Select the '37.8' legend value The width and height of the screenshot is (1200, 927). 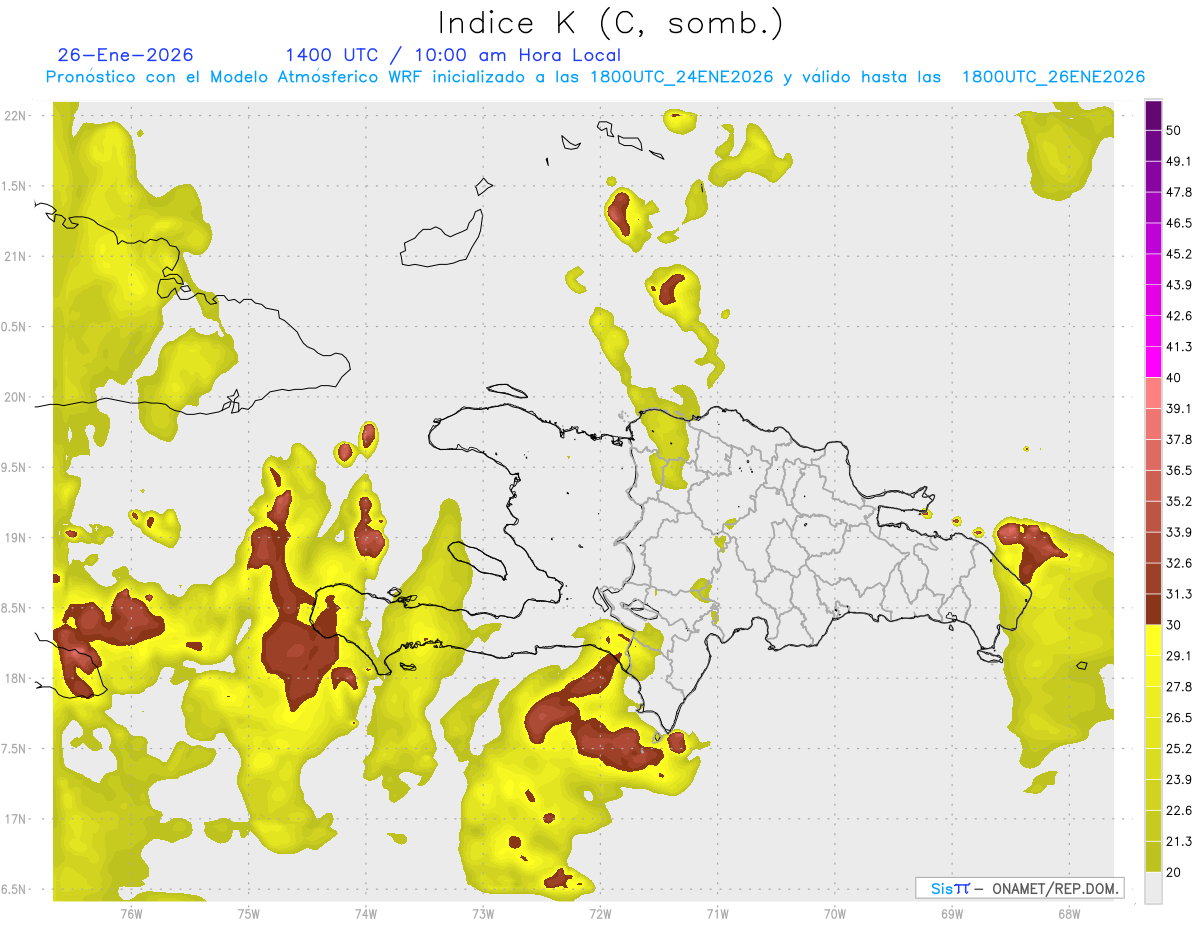pyautogui.click(x=1178, y=440)
